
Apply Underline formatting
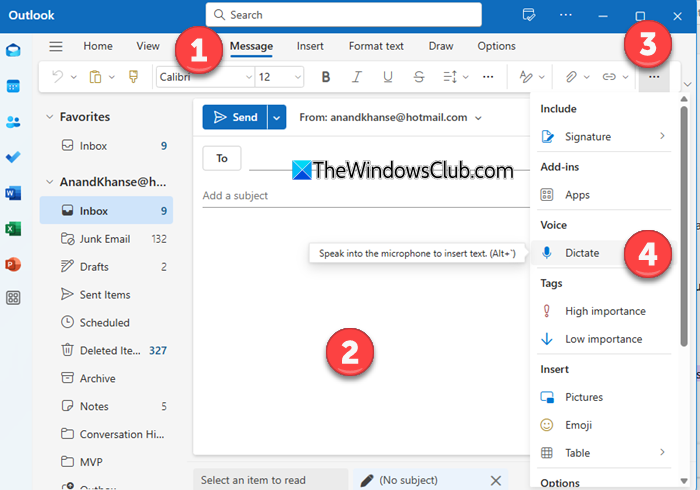click(x=388, y=77)
